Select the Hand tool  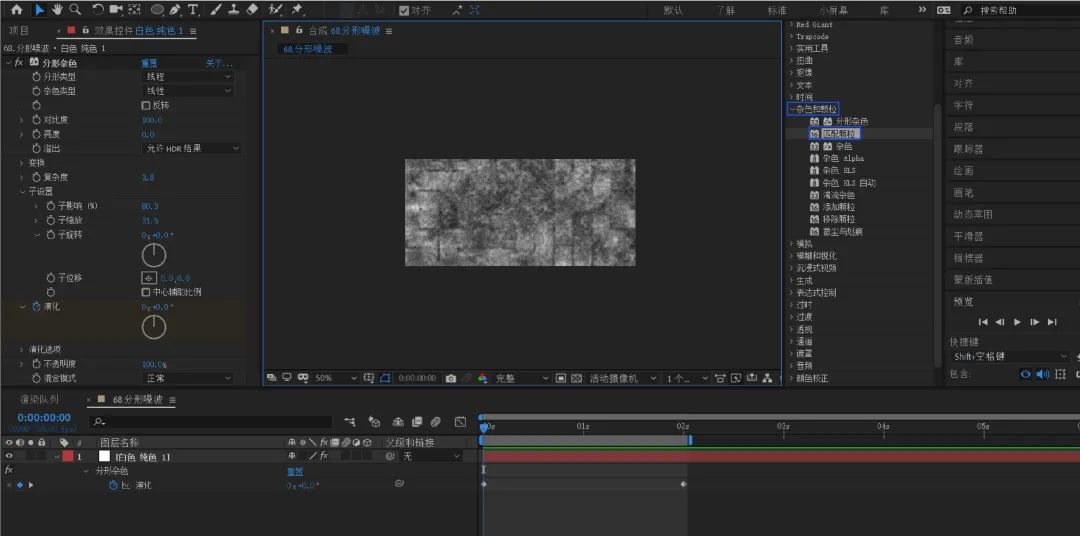[x=58, y=10]
